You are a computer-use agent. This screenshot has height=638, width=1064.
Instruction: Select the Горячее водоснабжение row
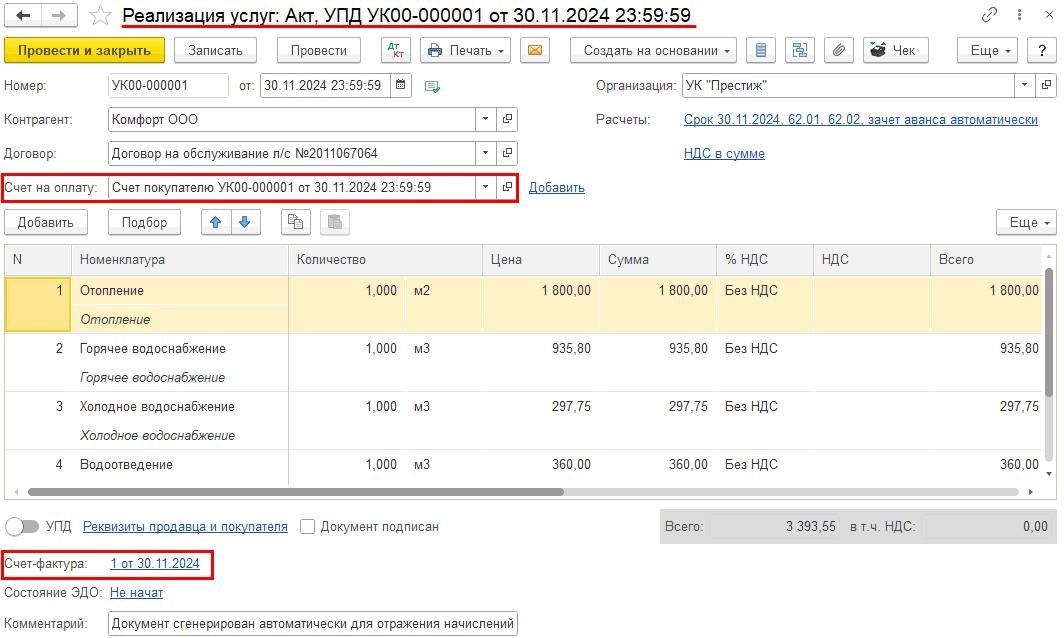click(523, 362)
